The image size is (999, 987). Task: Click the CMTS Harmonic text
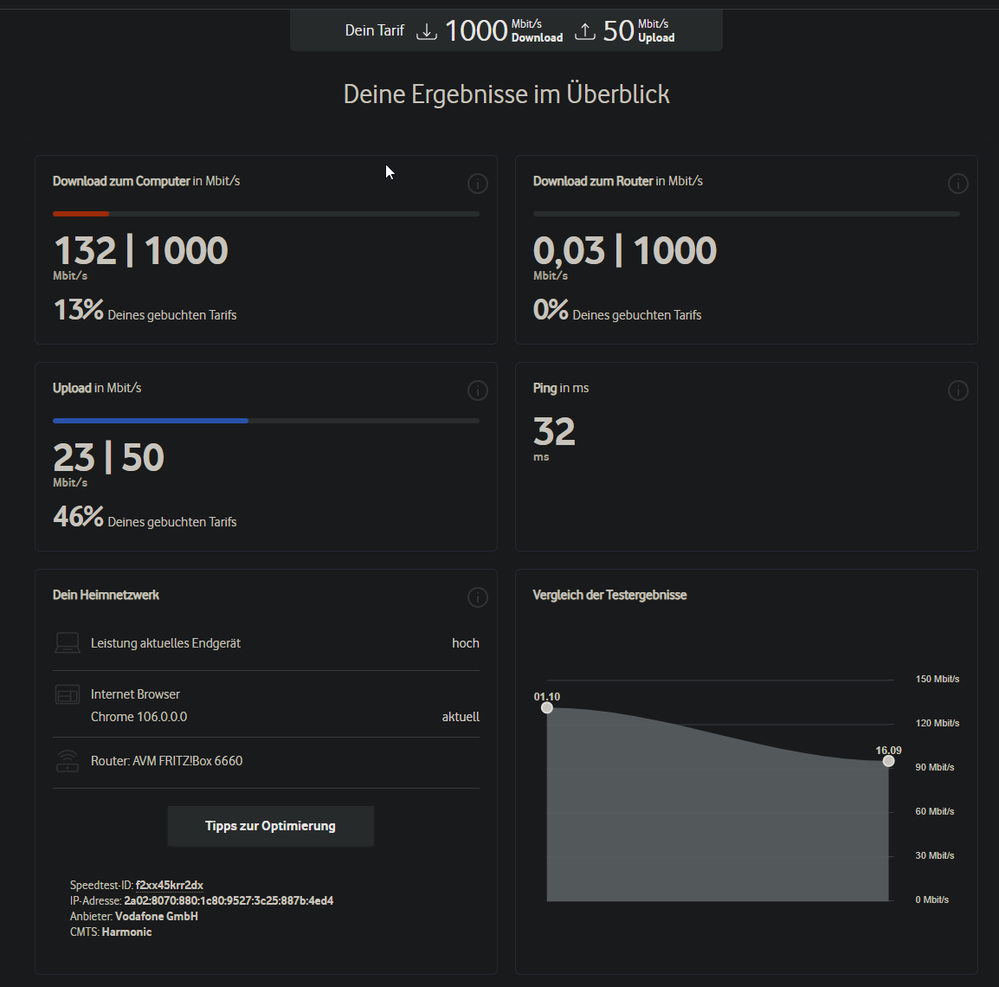[x=111, y=932]
